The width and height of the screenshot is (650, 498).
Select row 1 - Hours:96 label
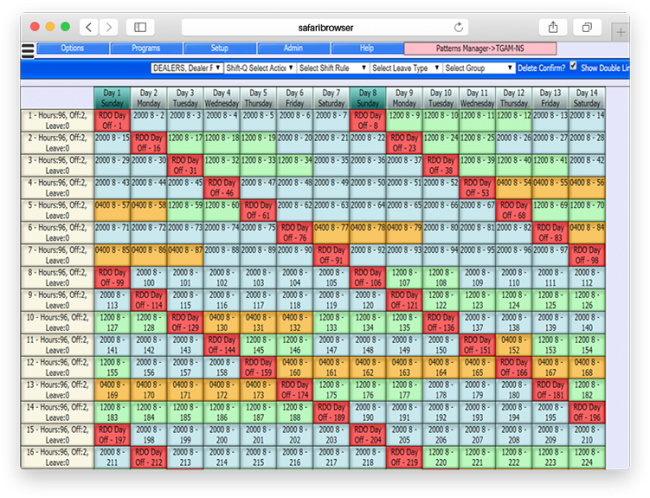click(58, 121)
